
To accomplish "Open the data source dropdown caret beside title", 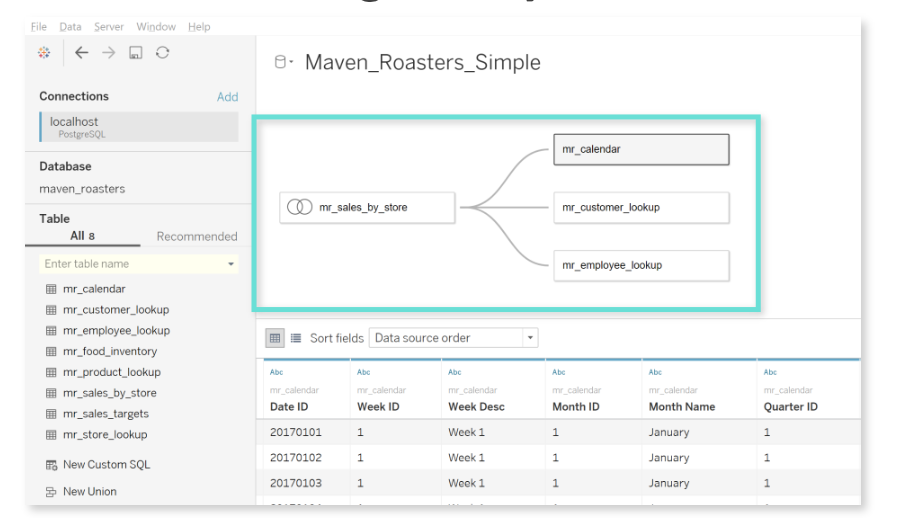I will point(291,62).
